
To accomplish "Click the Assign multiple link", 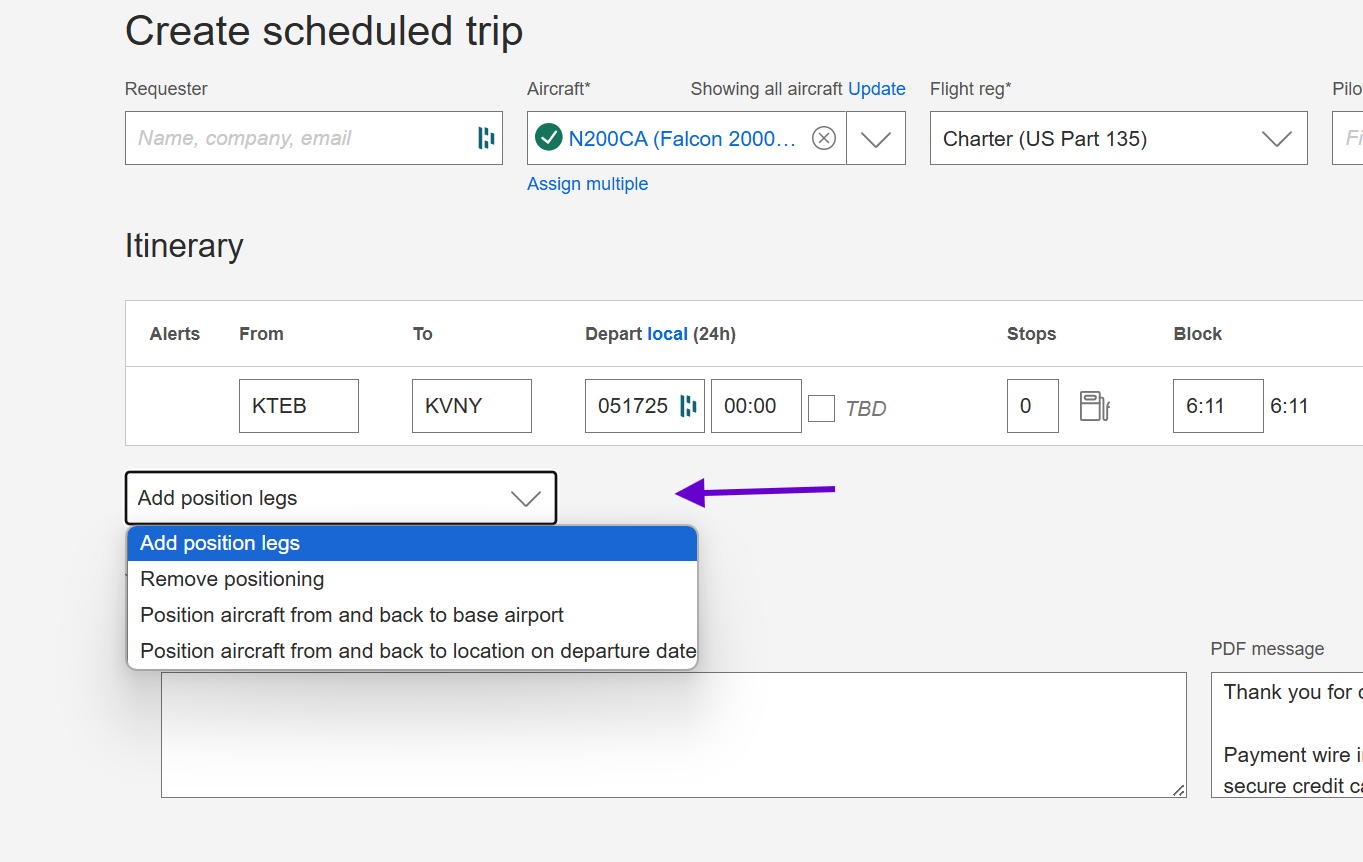I will pos(587,184).
